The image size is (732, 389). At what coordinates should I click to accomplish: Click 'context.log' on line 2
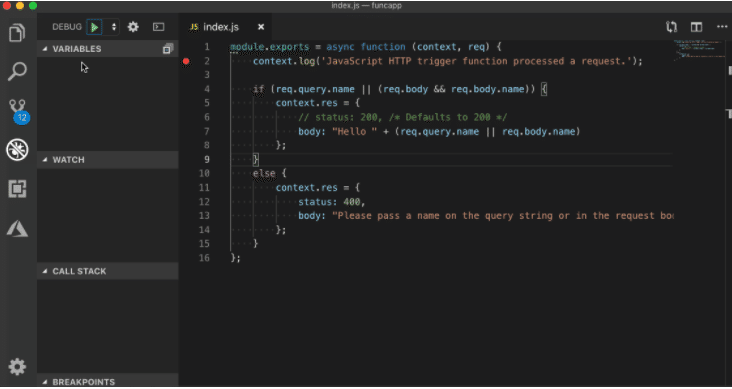(x=284, y=61)
